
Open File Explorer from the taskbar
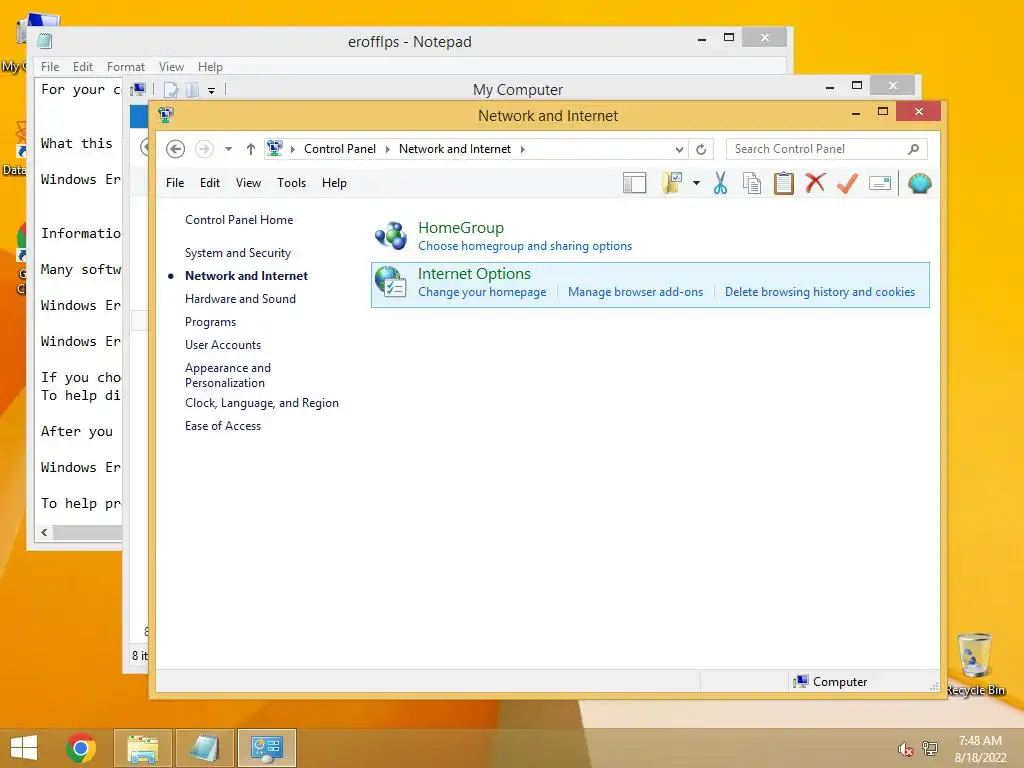[143, 748]
